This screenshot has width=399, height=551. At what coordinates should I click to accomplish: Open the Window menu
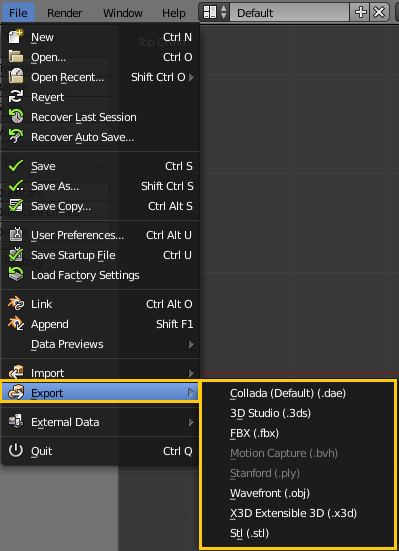coord(123,13)
